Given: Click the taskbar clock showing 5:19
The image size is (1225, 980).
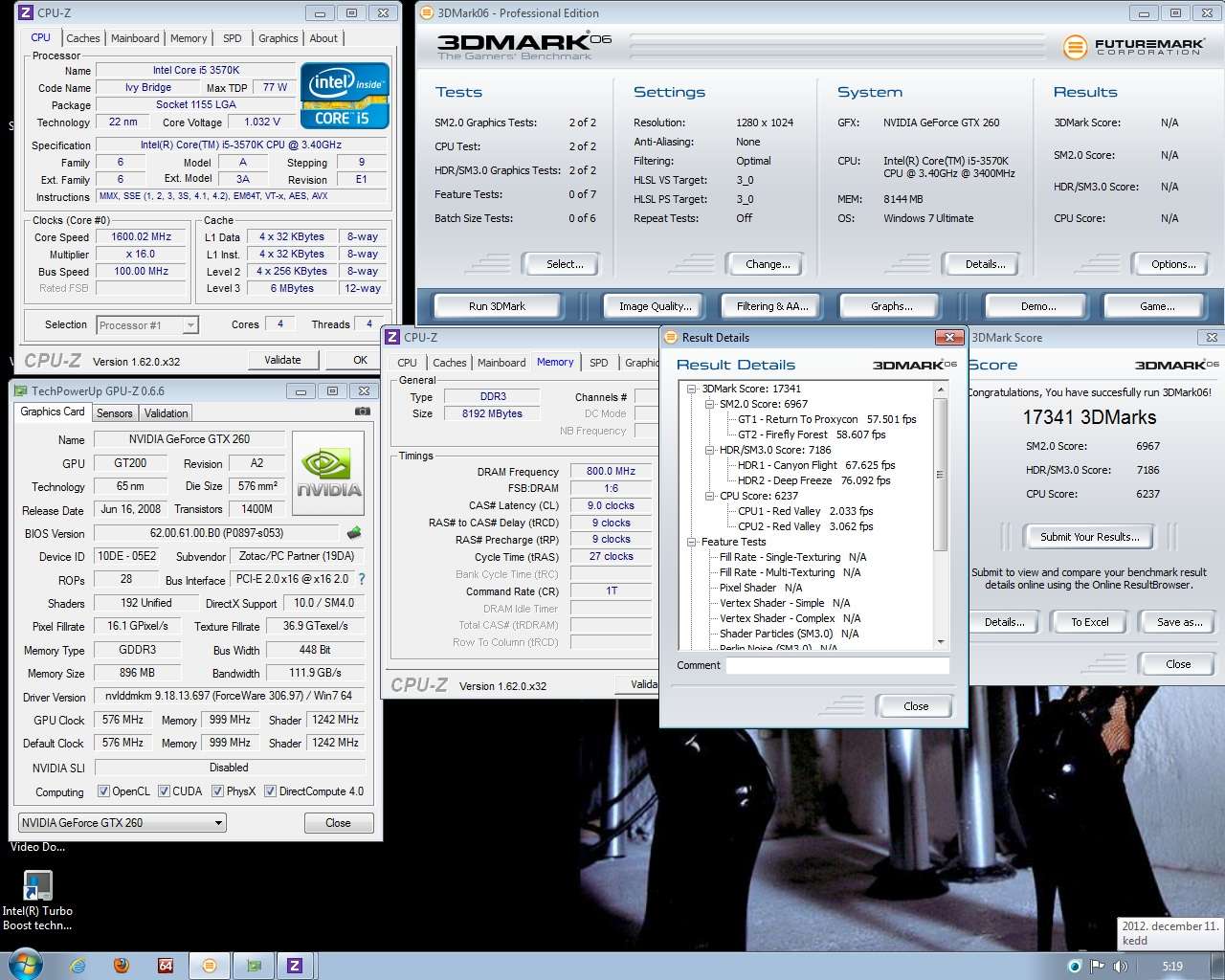Looking at the screenshot, I should [1172, 967].
